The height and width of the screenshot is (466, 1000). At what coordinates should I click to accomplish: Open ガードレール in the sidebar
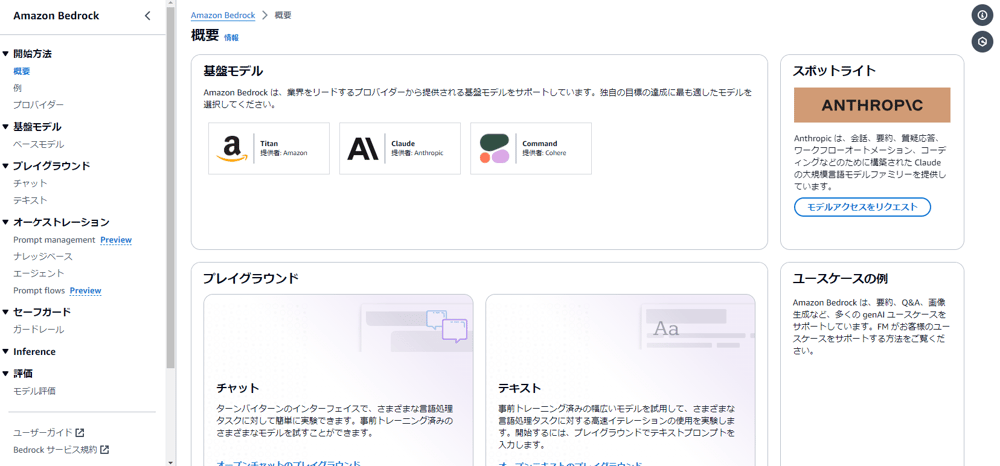pos(38,330)
